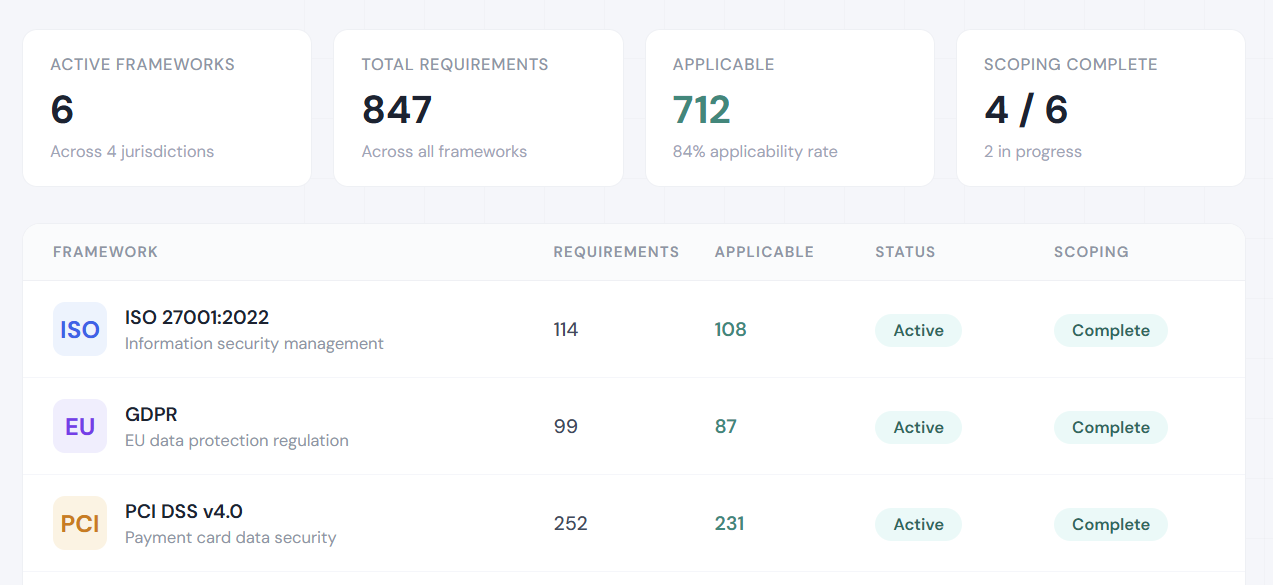Click the applicable count 108 for ISO 27001:2022
This screenshot has width=1273, height=585.
point(730,329)
